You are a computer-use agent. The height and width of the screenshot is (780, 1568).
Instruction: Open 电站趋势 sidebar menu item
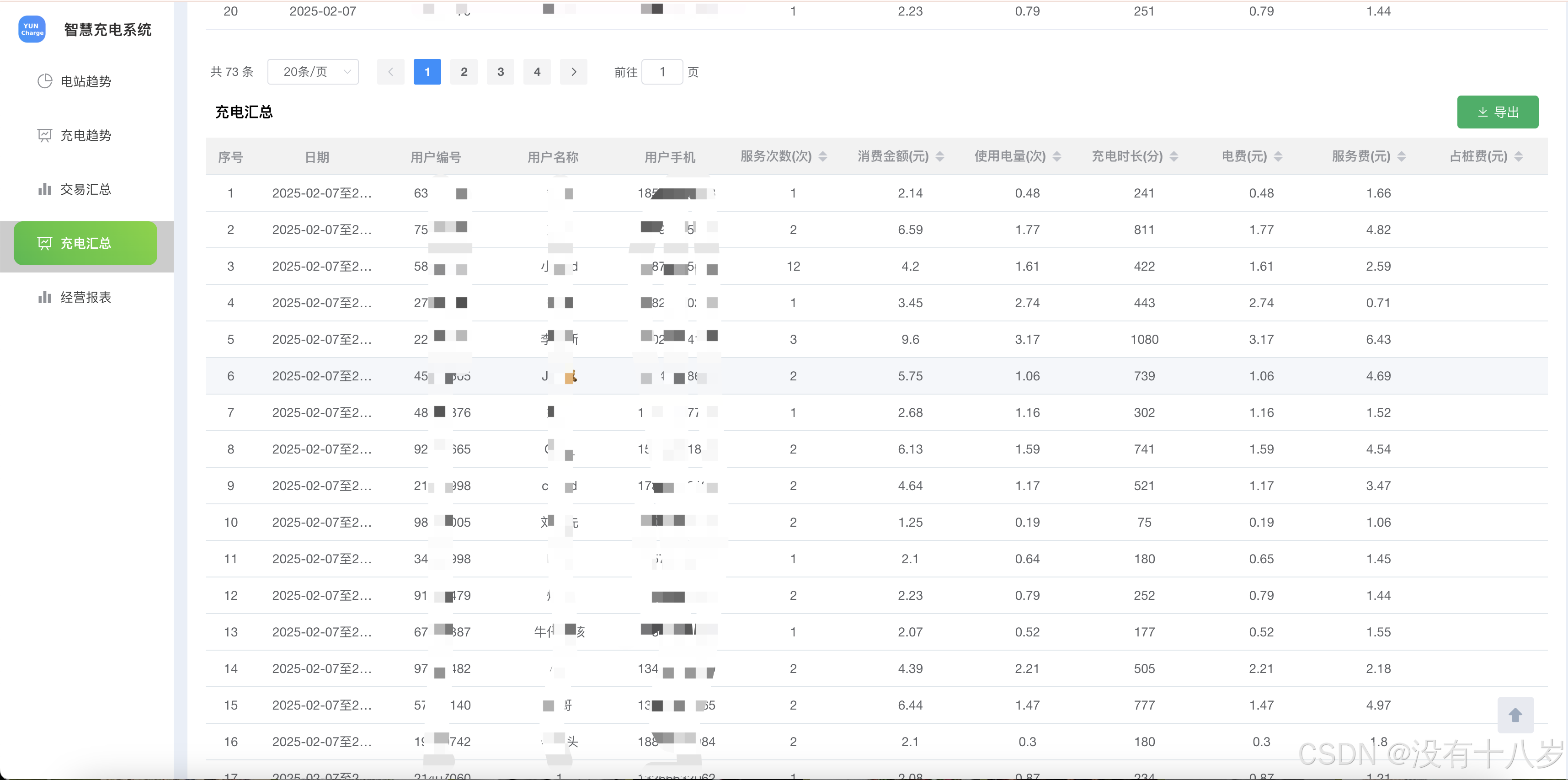point(85,81)
